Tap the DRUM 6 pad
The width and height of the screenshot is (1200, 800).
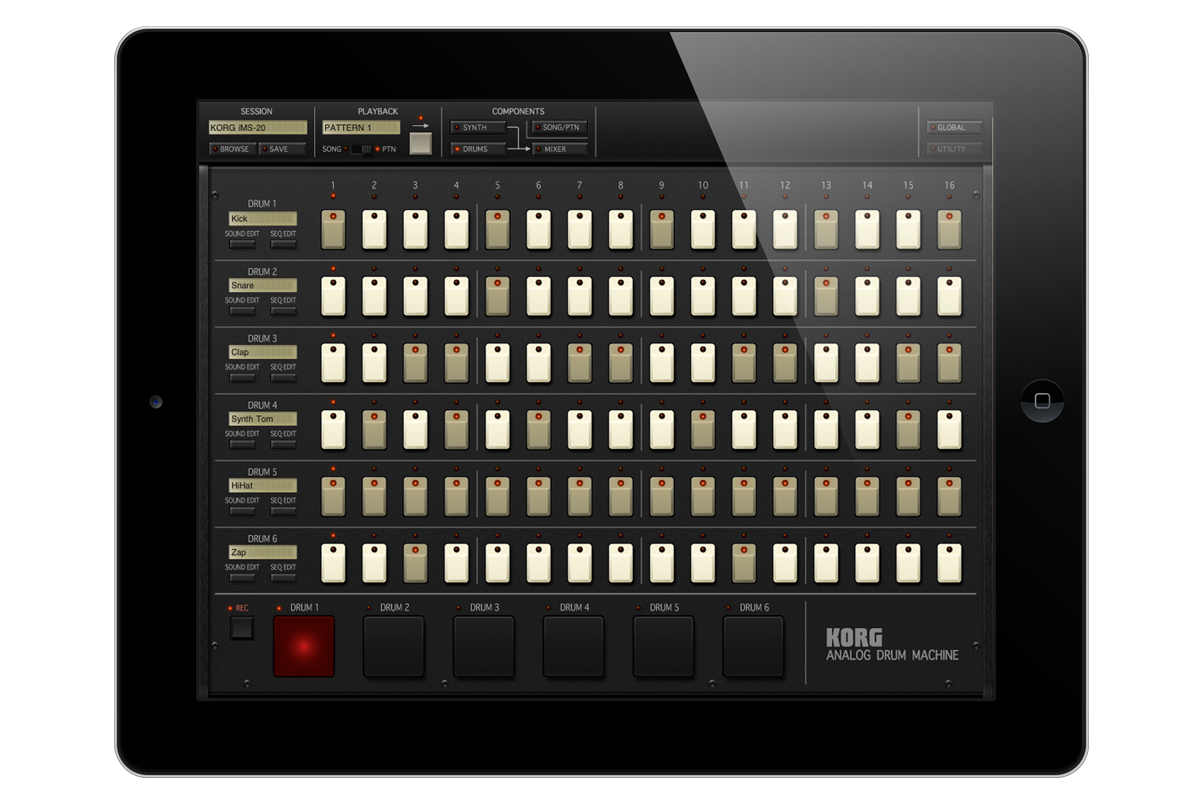point(754,646)
